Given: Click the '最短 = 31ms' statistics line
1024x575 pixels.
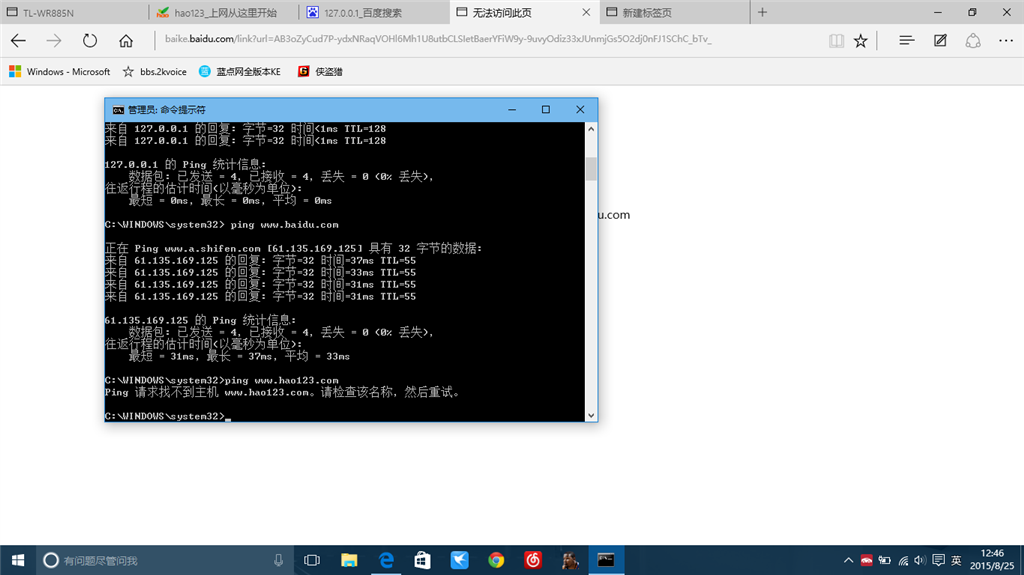Looking at the screenshot, I should point(239,356).
